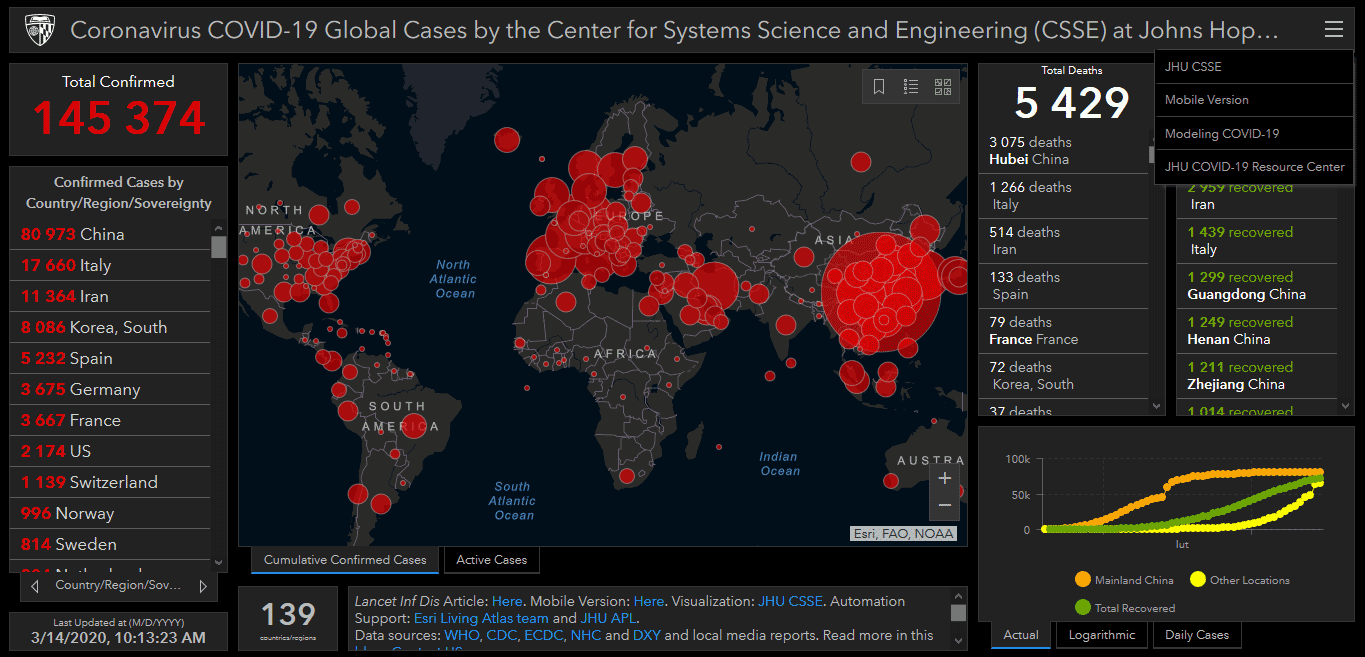Click scroll-down arrow in confirmed cases list
This screenshot has height=657, width=1365.
[219, 565]
